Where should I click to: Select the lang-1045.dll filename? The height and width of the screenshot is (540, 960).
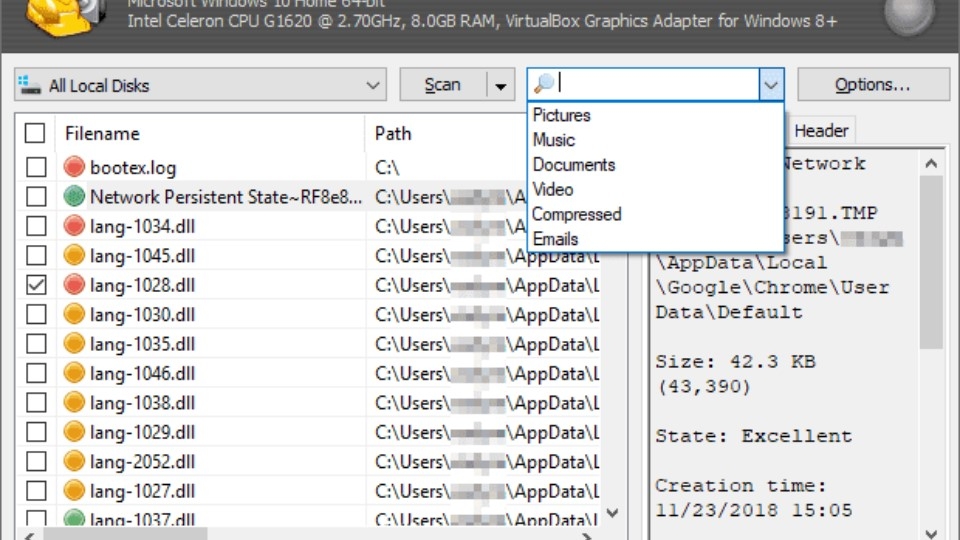click(x=142, y=255)
